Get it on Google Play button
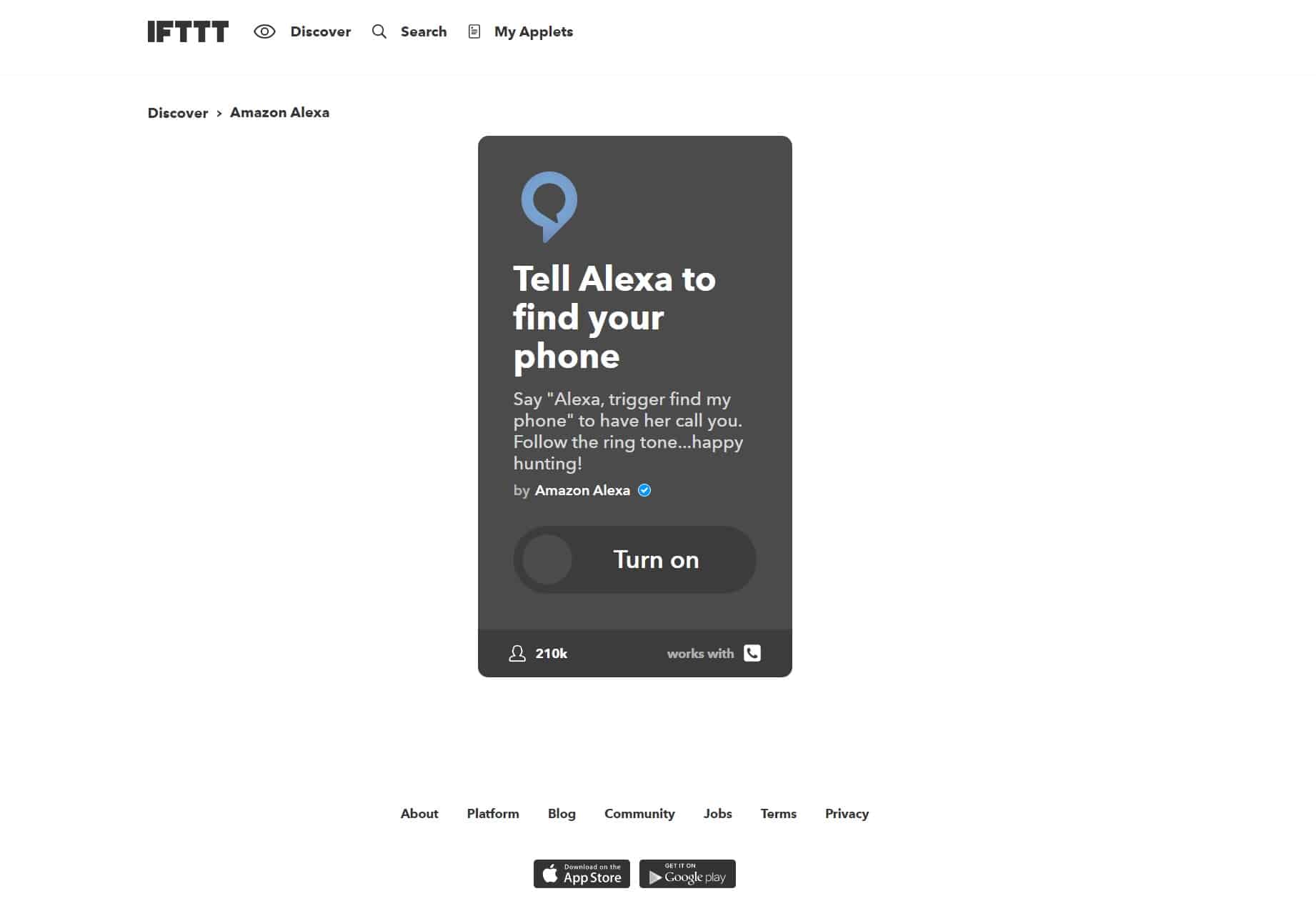 [x=687, y=874]
